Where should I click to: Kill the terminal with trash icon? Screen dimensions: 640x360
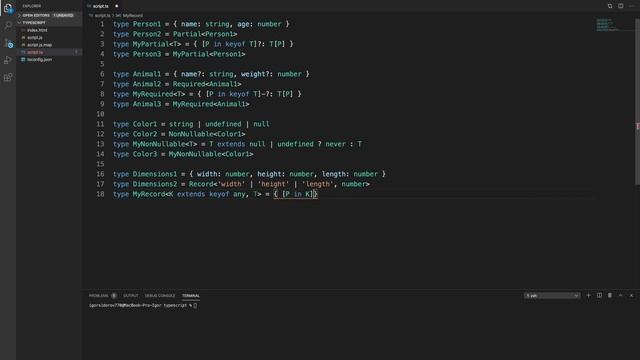tap(610, 296)
